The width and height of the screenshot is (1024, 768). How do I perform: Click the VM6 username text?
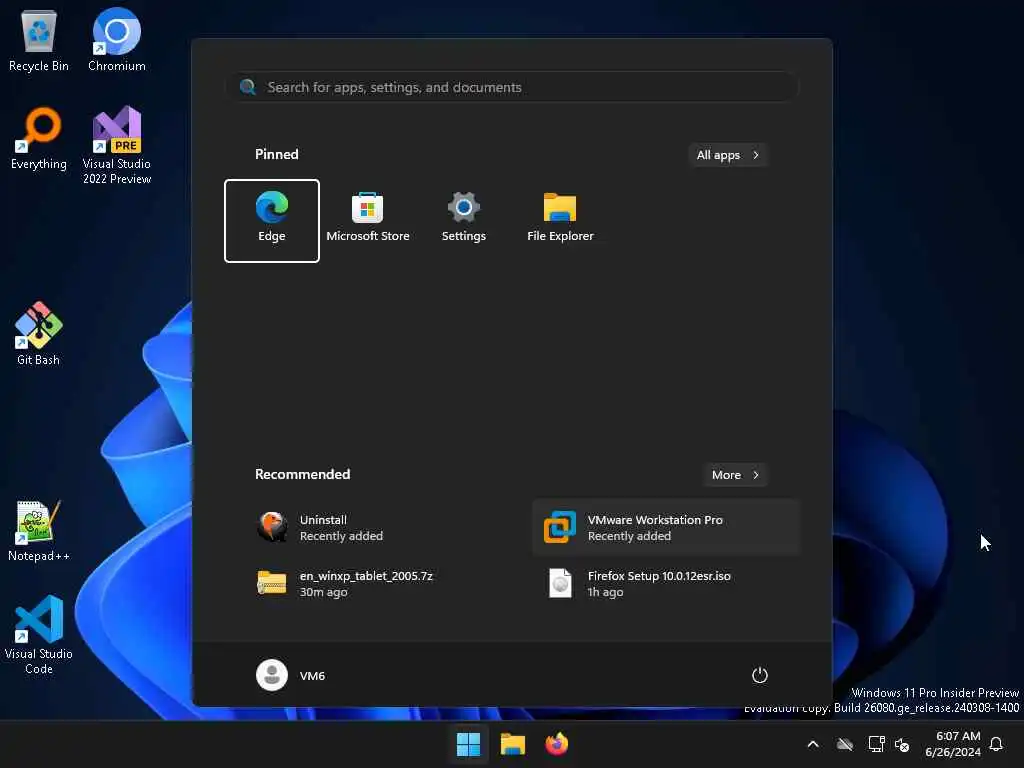pyautogui.click(x=312, y=676)
